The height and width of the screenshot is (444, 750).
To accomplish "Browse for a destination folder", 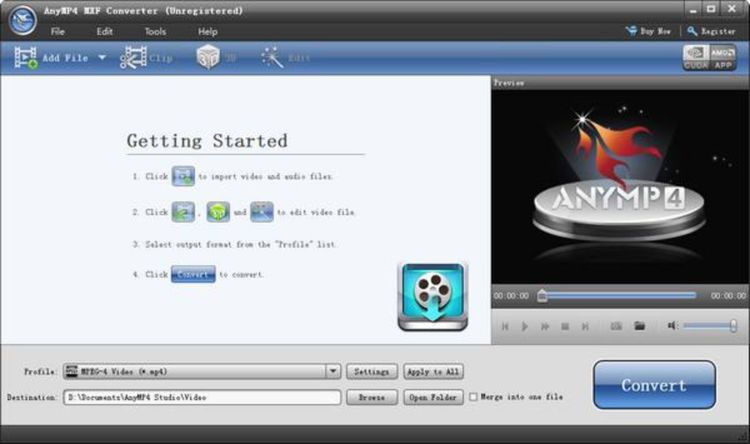I will [372, 397].
